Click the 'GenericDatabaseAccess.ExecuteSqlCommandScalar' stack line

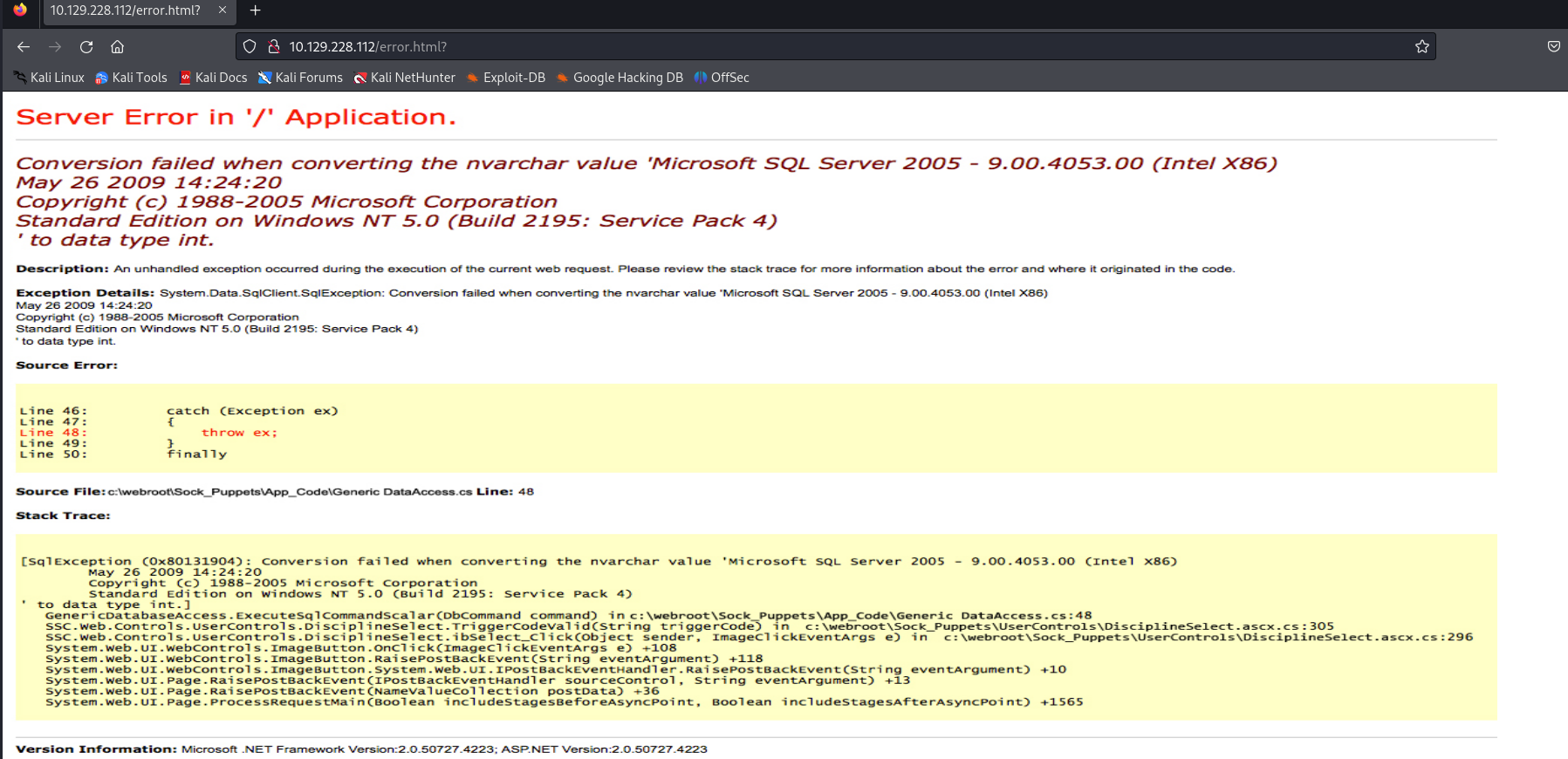[568, 616]
